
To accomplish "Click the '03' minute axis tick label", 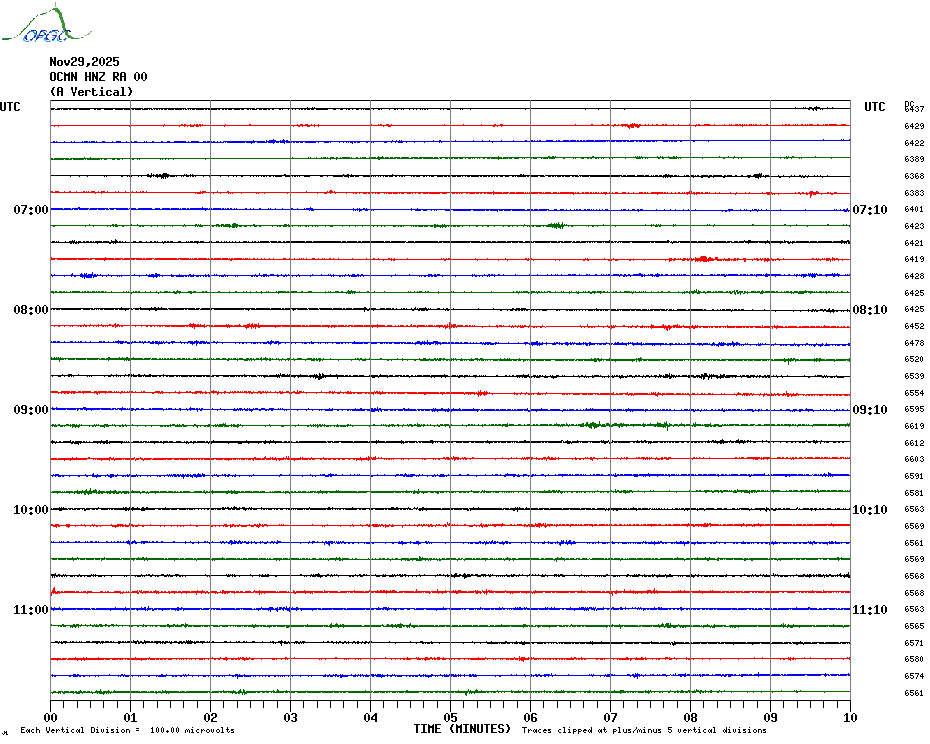I will click(x=291, y=717).
